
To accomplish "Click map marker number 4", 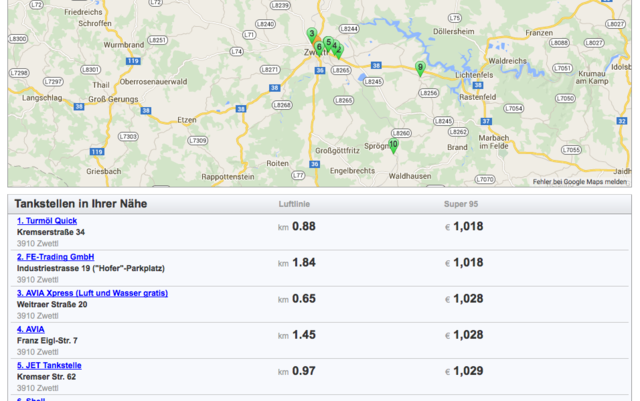I will click(x=334, y=46).
